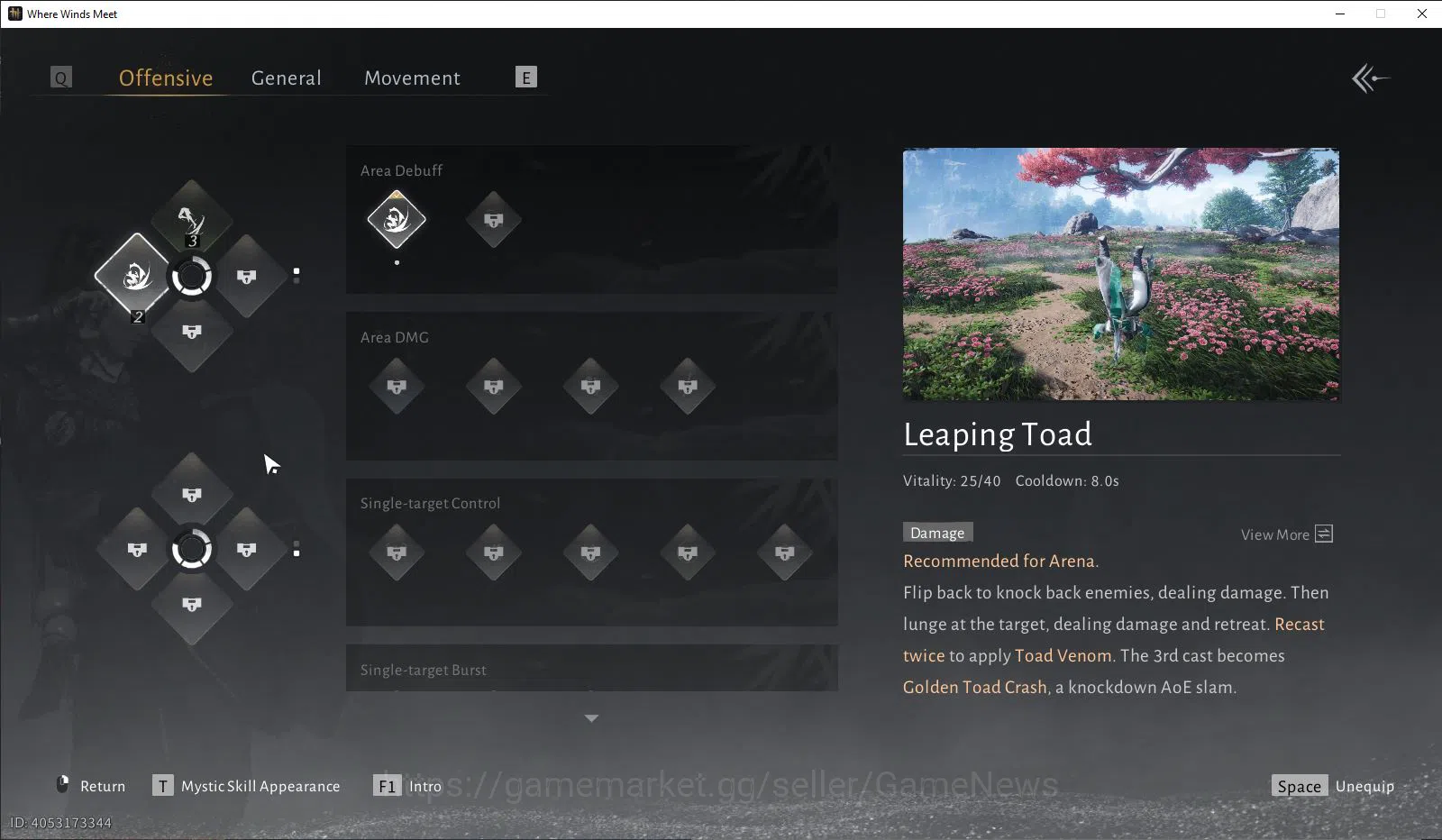Switch to the General tab

pyautogui.click(x=286, y=78)
